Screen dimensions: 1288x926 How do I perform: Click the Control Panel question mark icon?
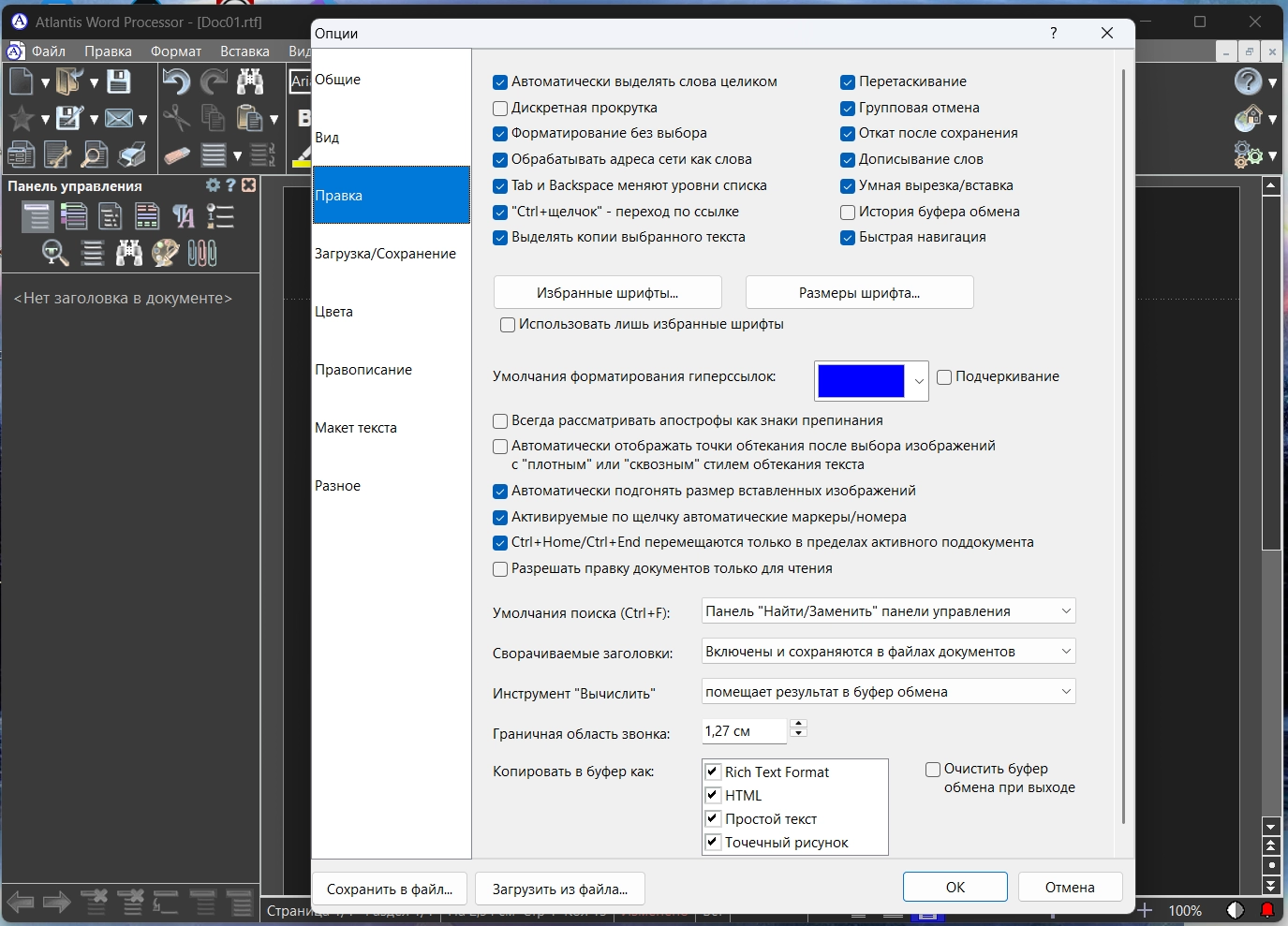click(x=230, y=185)
